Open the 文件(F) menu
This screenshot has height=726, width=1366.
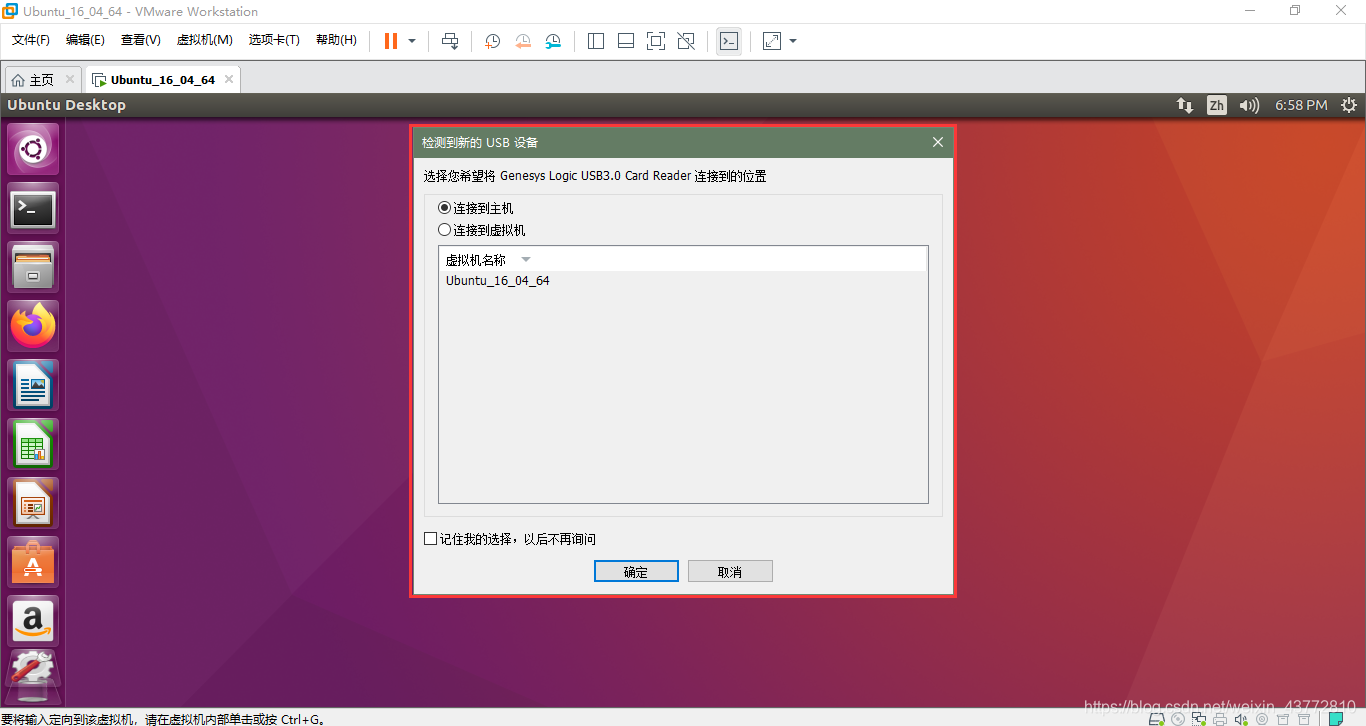tap(31, 40)
